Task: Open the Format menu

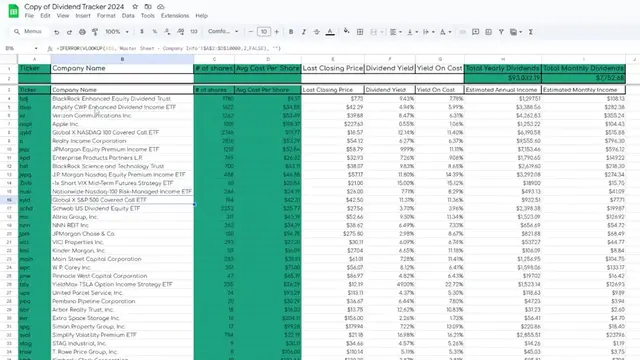Action: click(x=106, y=16)
